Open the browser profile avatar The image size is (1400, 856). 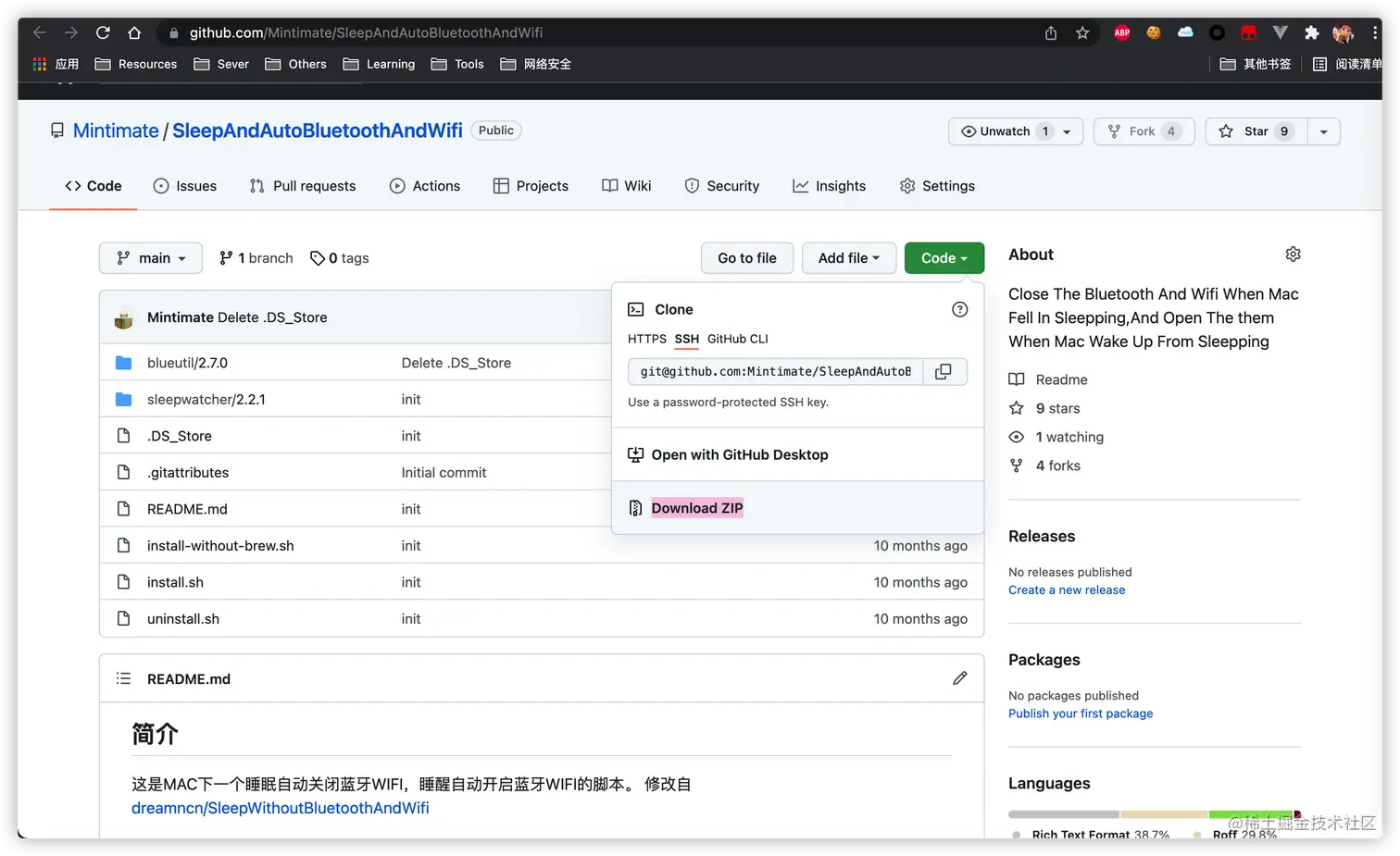pyautogui.click(x=1344, y=32)
